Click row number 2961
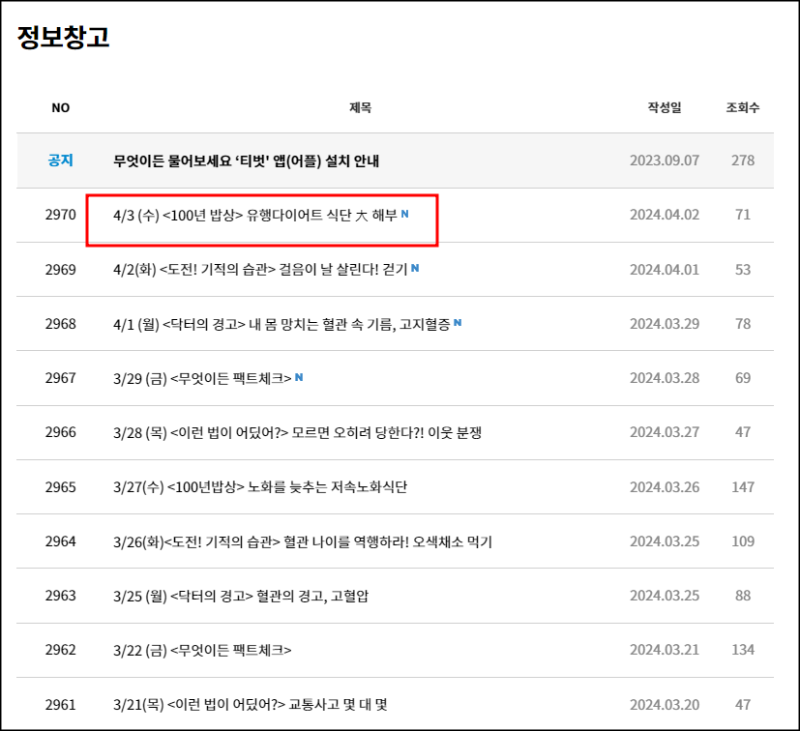 (x=61, y=705)
